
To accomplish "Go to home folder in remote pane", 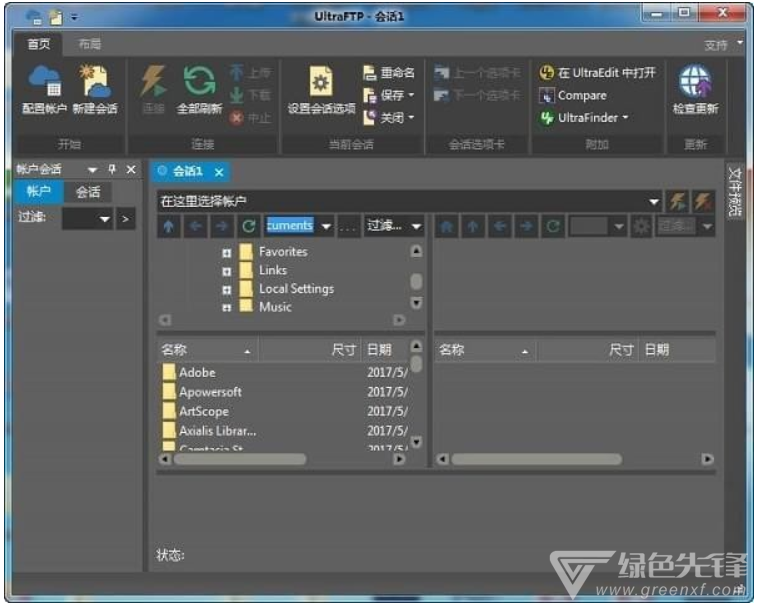I will pyautogui.click(x=447, y=226).
